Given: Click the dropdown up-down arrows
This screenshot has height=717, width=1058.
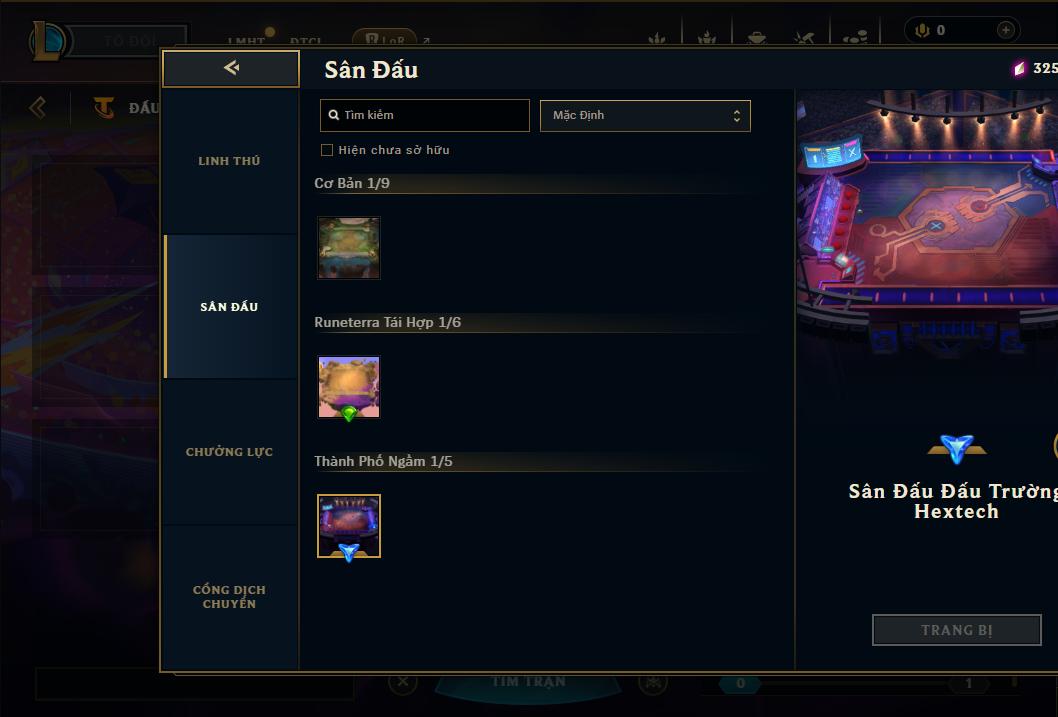Looking at the screenshot, I should [737, 115].
